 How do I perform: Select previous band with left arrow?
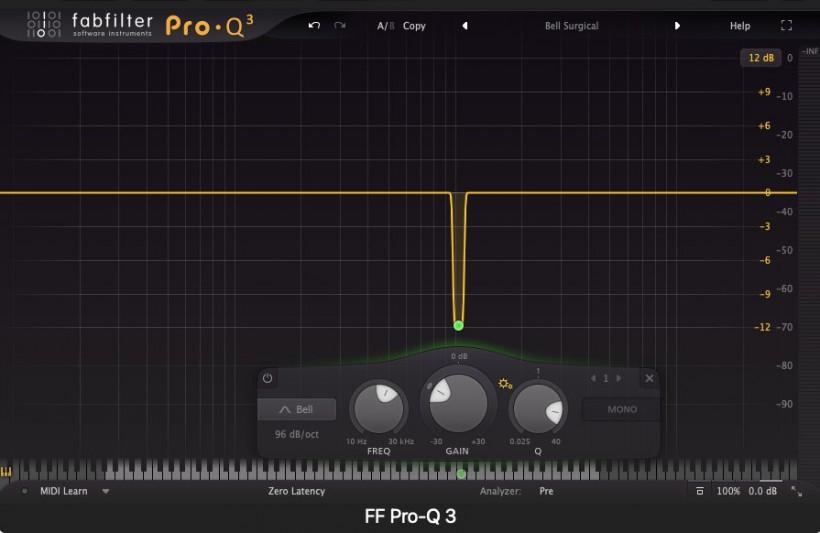coord(593,378)
